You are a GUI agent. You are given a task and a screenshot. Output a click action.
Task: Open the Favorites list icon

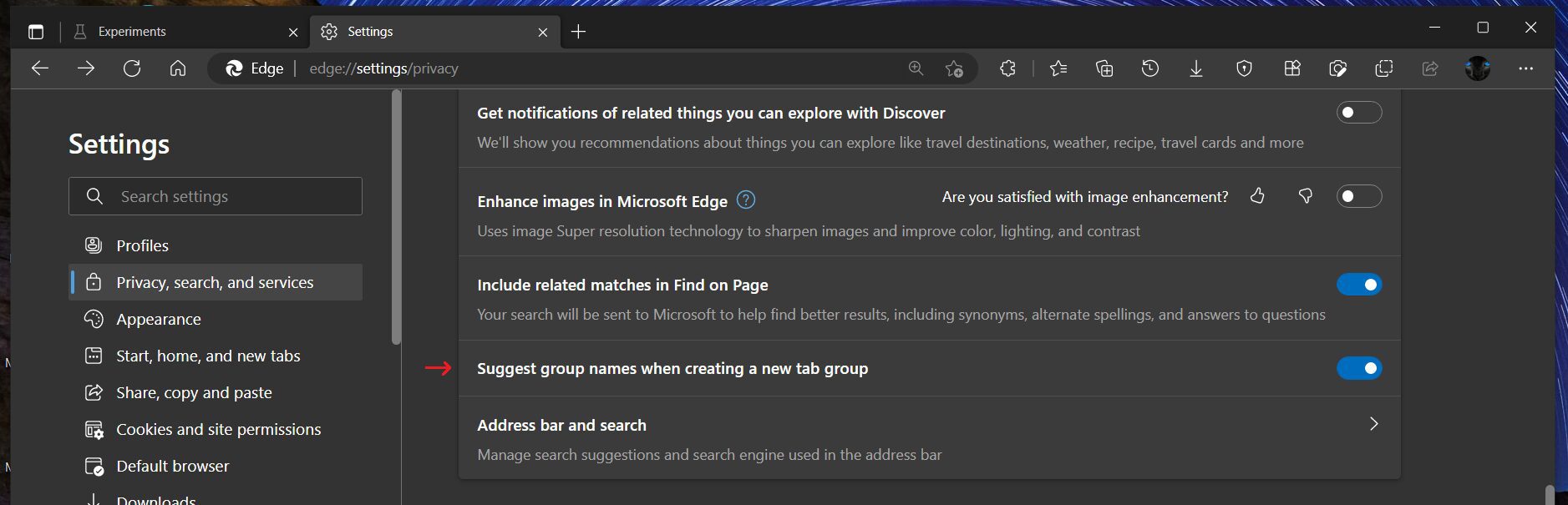click(1058, 68)
